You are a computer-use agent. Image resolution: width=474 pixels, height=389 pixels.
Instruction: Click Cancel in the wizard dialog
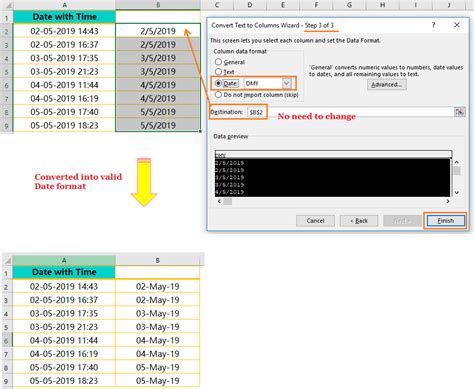[x=315, y=221]
